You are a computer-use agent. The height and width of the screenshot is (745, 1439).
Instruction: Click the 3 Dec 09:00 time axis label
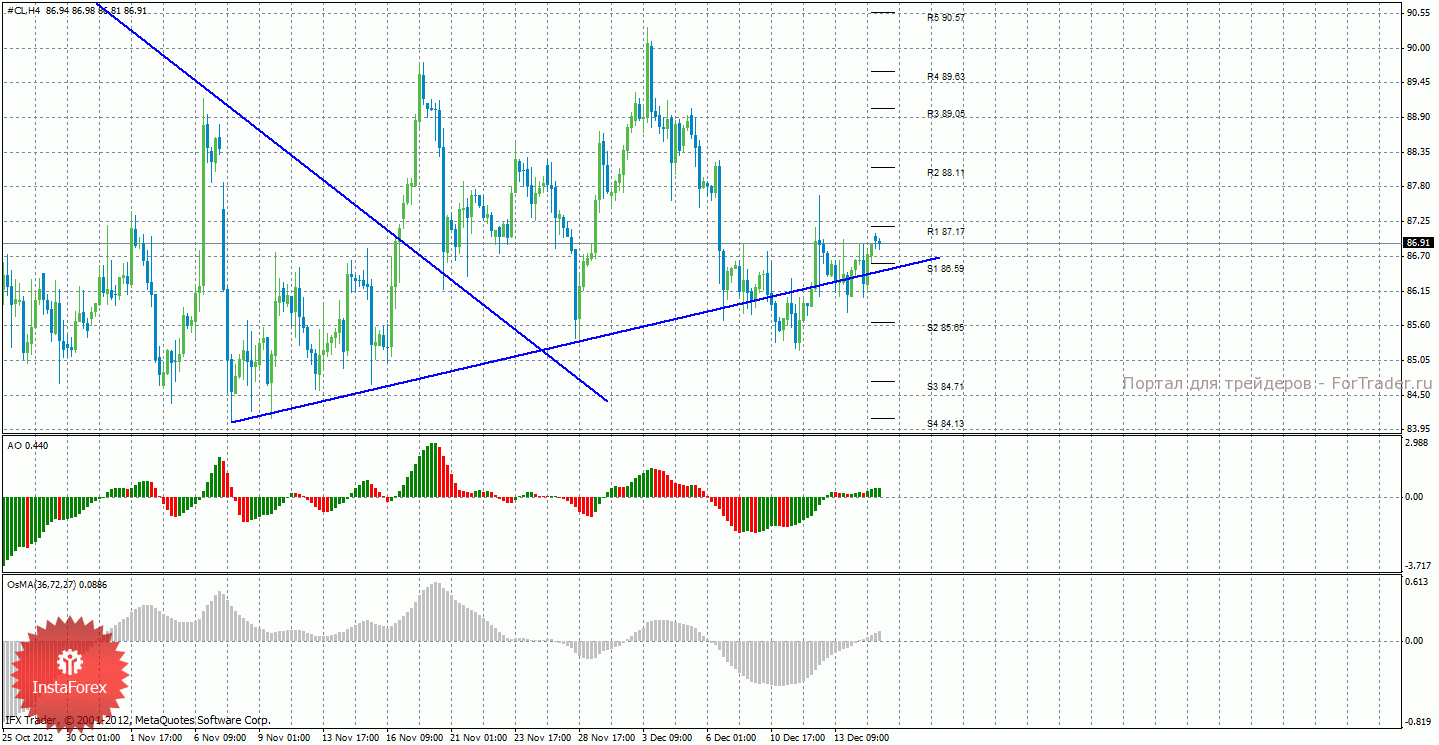[x=667, y=738]
